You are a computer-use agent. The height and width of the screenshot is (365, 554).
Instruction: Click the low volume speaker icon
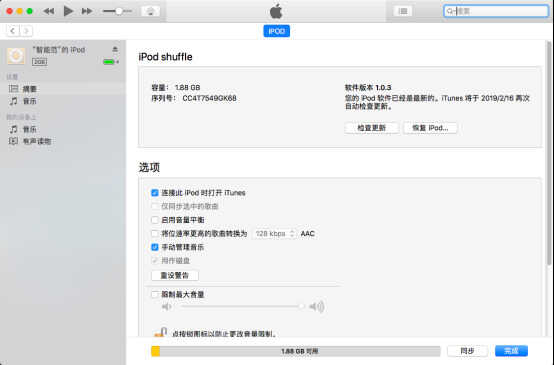click(166, 306)
